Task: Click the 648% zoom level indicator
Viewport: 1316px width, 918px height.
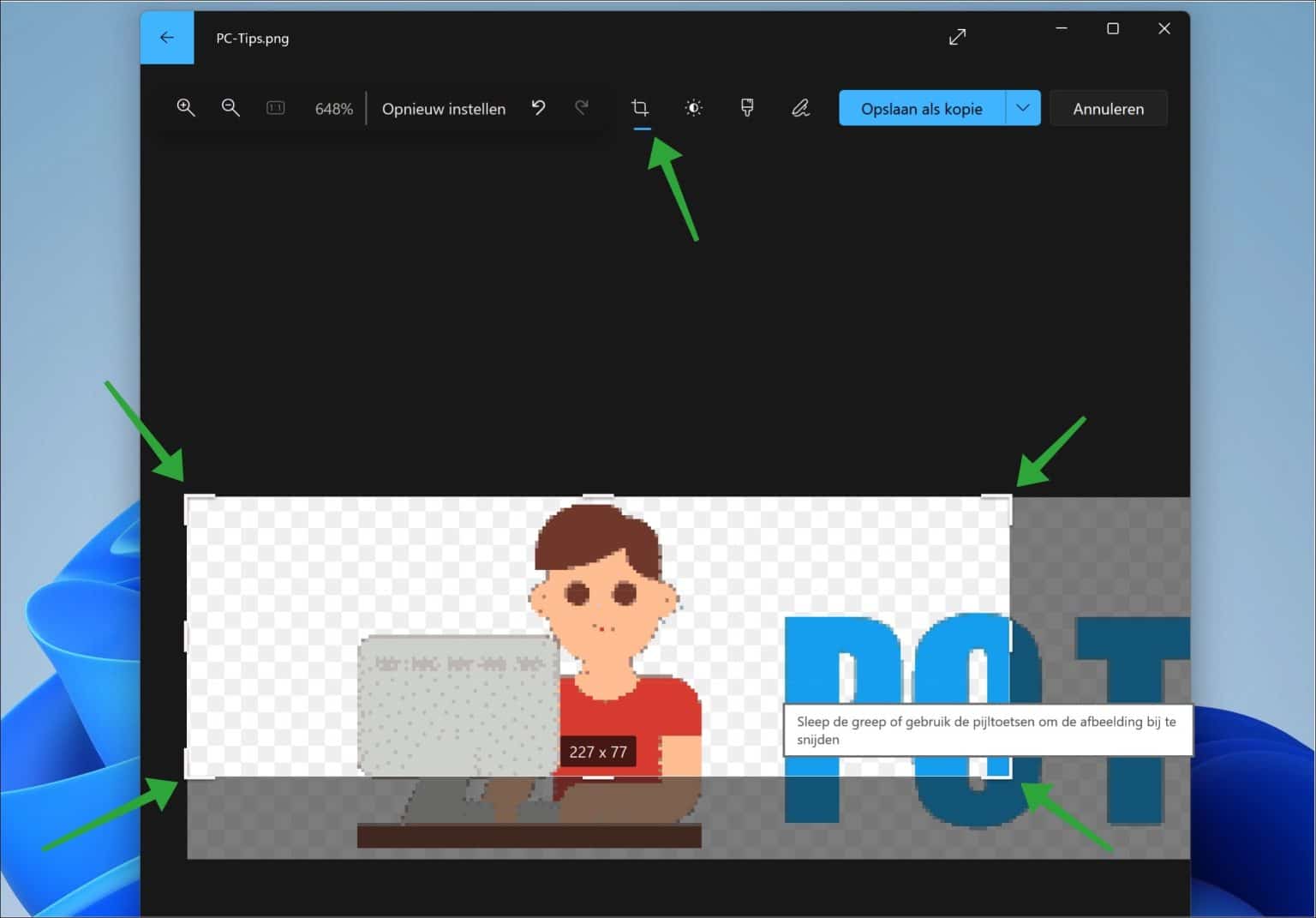Action: [334, 108]
